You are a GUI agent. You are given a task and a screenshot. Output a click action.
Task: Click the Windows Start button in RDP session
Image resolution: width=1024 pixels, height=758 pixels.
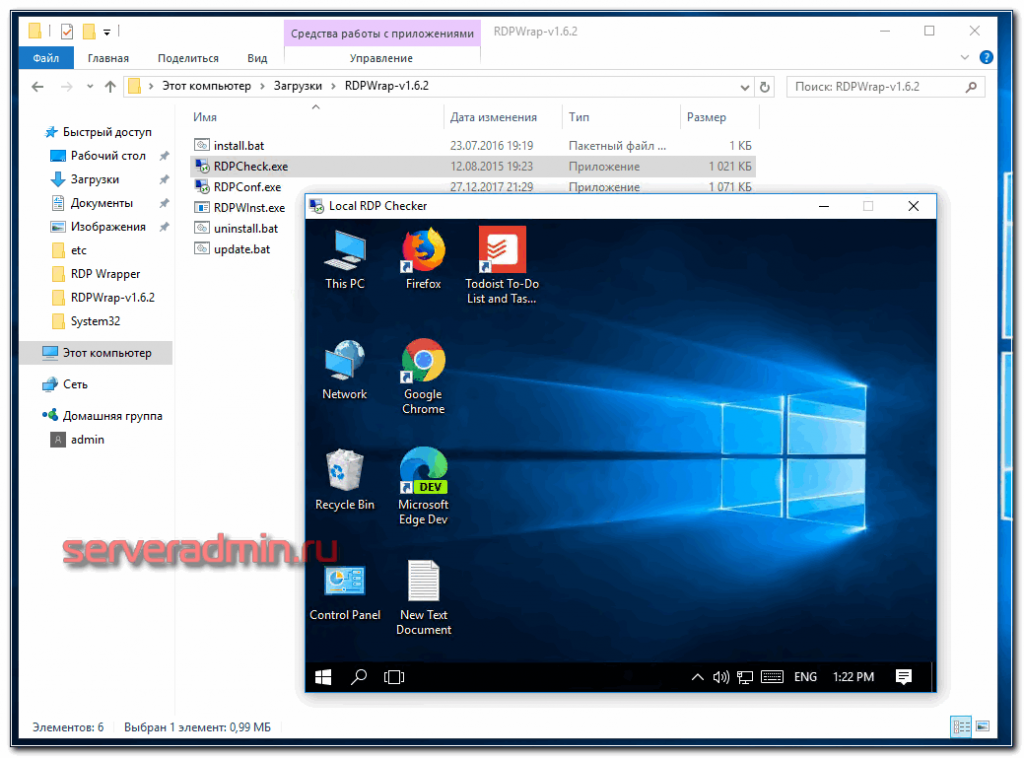323,677
